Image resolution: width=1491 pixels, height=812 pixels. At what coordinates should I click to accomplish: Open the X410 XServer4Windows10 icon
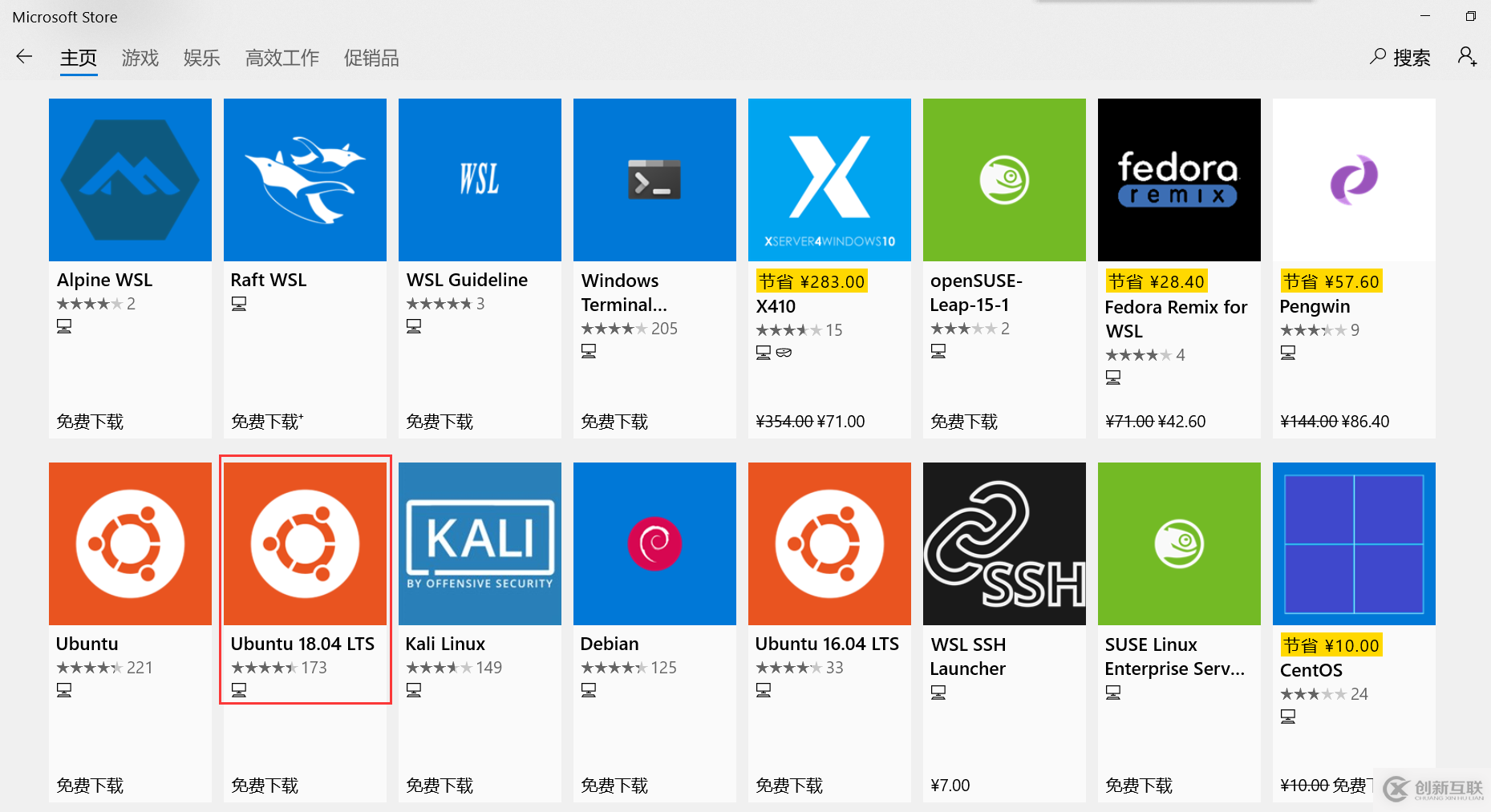pyautogui.click(x=829, y=180)
